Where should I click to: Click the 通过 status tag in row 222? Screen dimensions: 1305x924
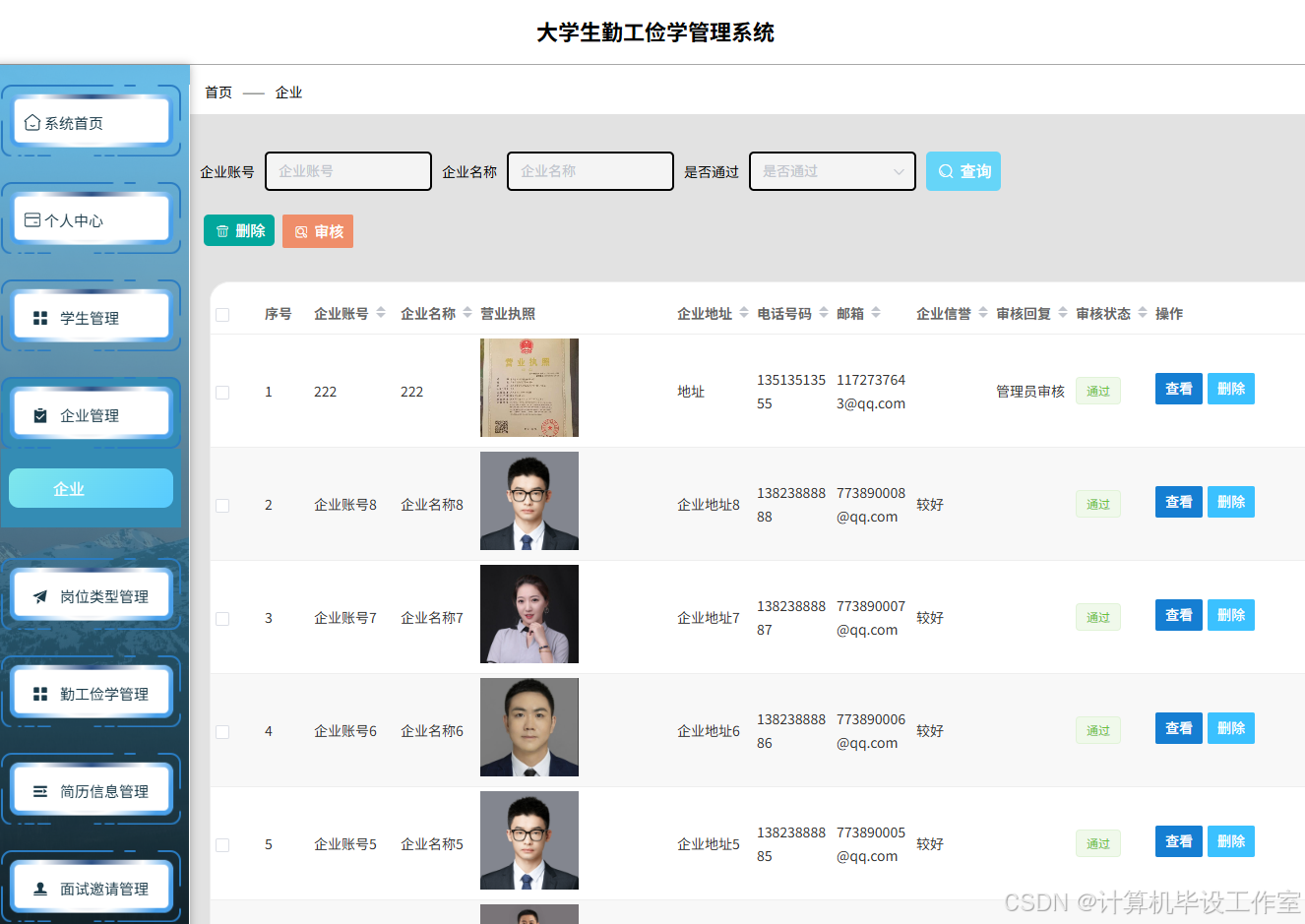1098,392
